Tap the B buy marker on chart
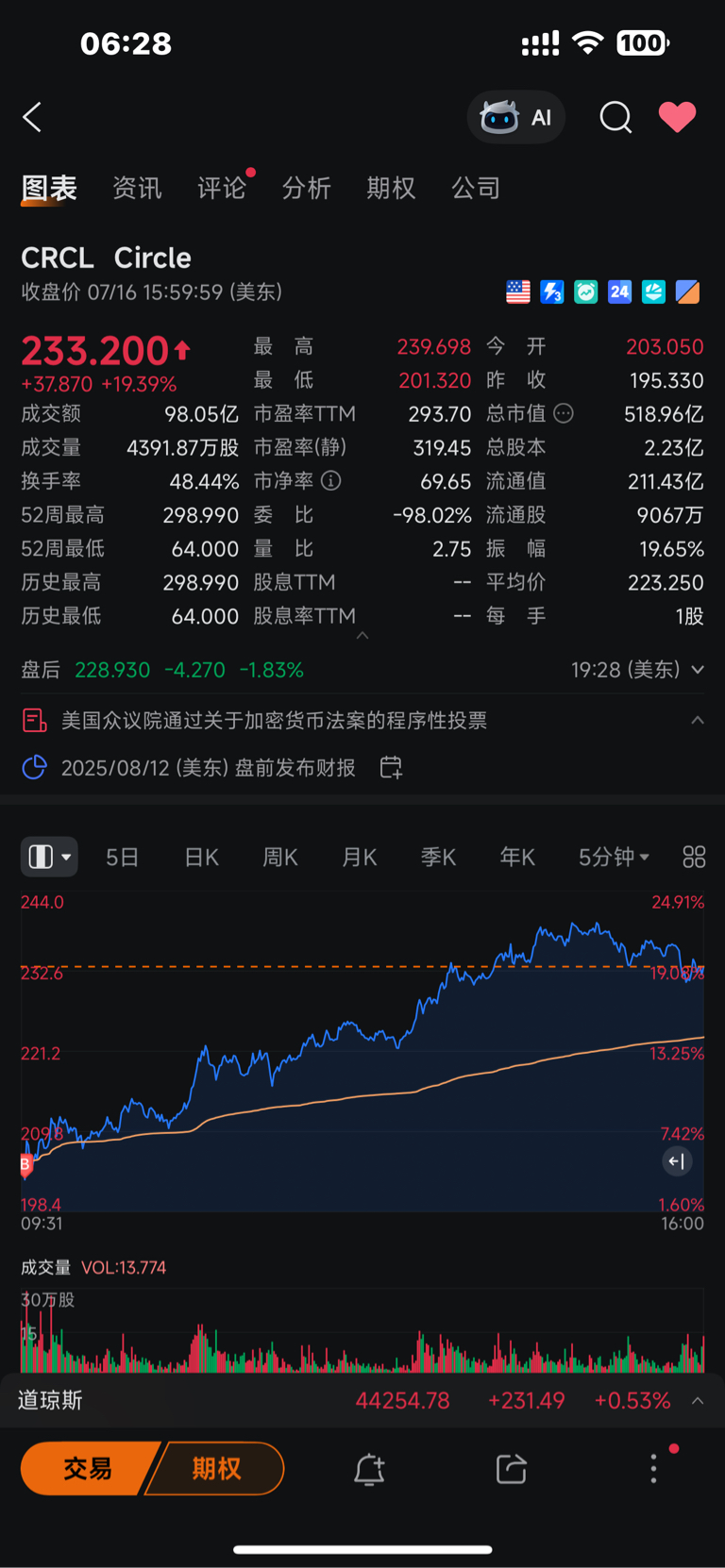Viewport: 725px width, 1568px height. pos(25,1165)
